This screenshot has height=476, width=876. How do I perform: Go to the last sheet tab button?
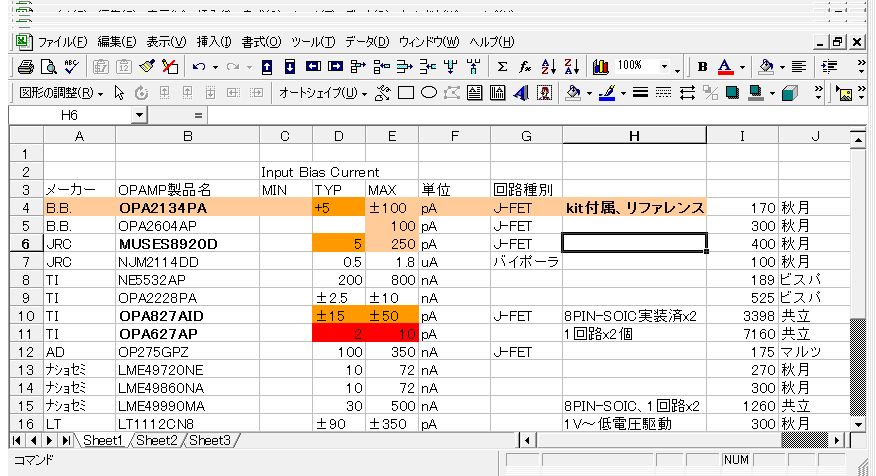click(x=66, y=440)
